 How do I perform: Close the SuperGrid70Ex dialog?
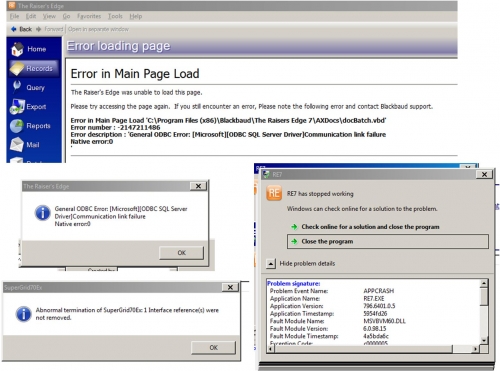230,287
